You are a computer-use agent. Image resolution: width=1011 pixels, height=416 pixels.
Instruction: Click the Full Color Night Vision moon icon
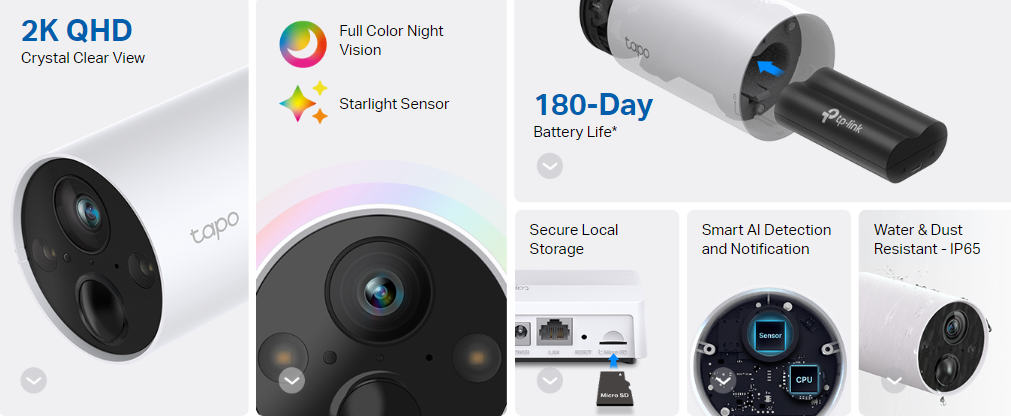tap(303, 45)
